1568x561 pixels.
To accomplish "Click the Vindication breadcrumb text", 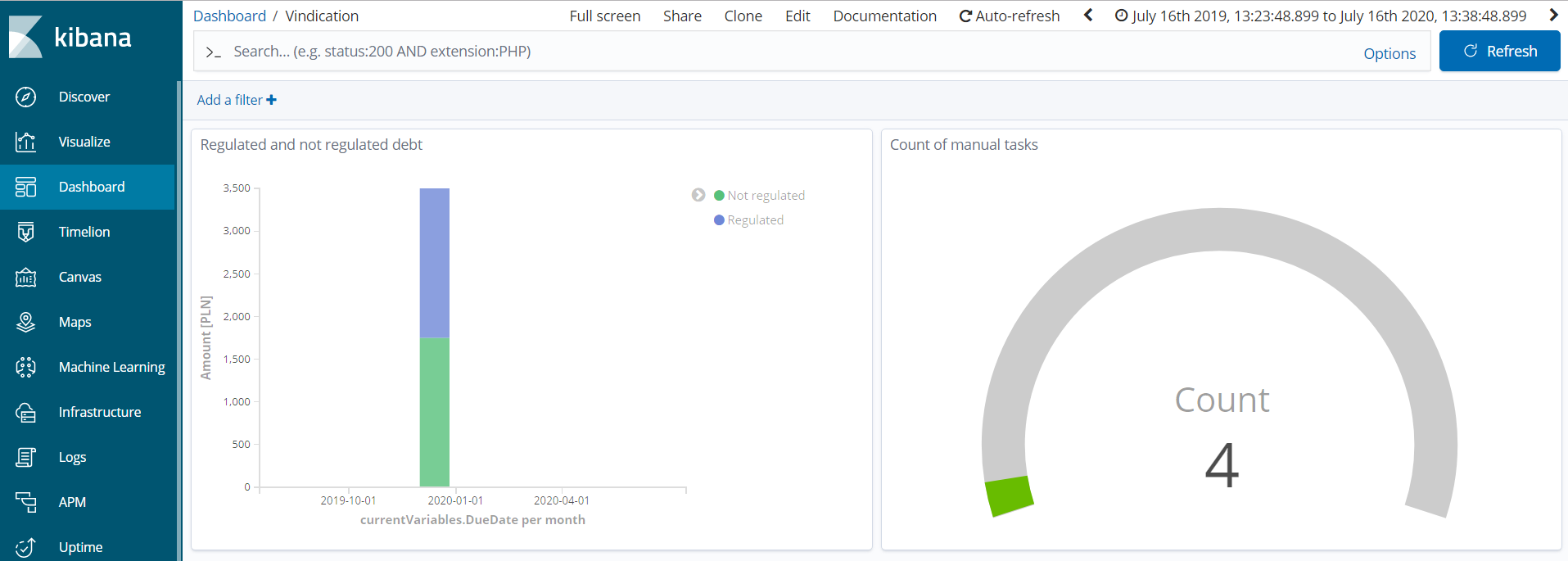I will pos(322,16).
